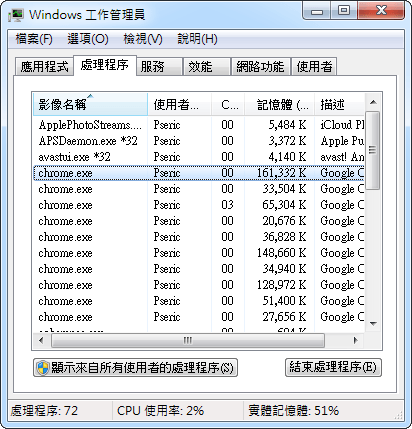Click the window resize grip corner
This screenshot has width=412, height=429.
point(399,414)
